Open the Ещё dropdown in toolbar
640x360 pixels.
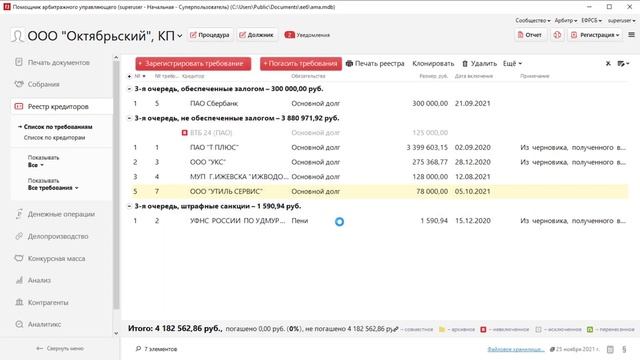coord(512,64)
